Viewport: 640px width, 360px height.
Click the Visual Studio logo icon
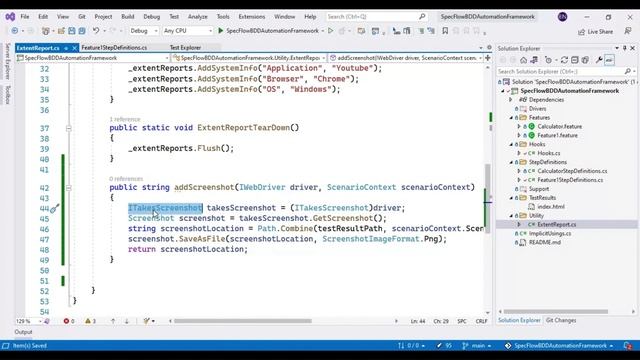10,17
